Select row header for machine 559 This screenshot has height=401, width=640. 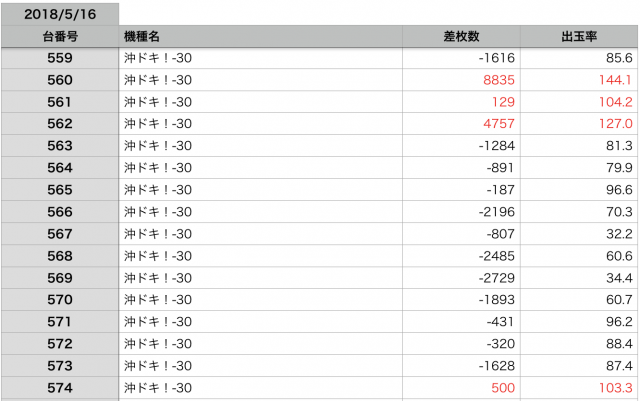pos(59,58)
